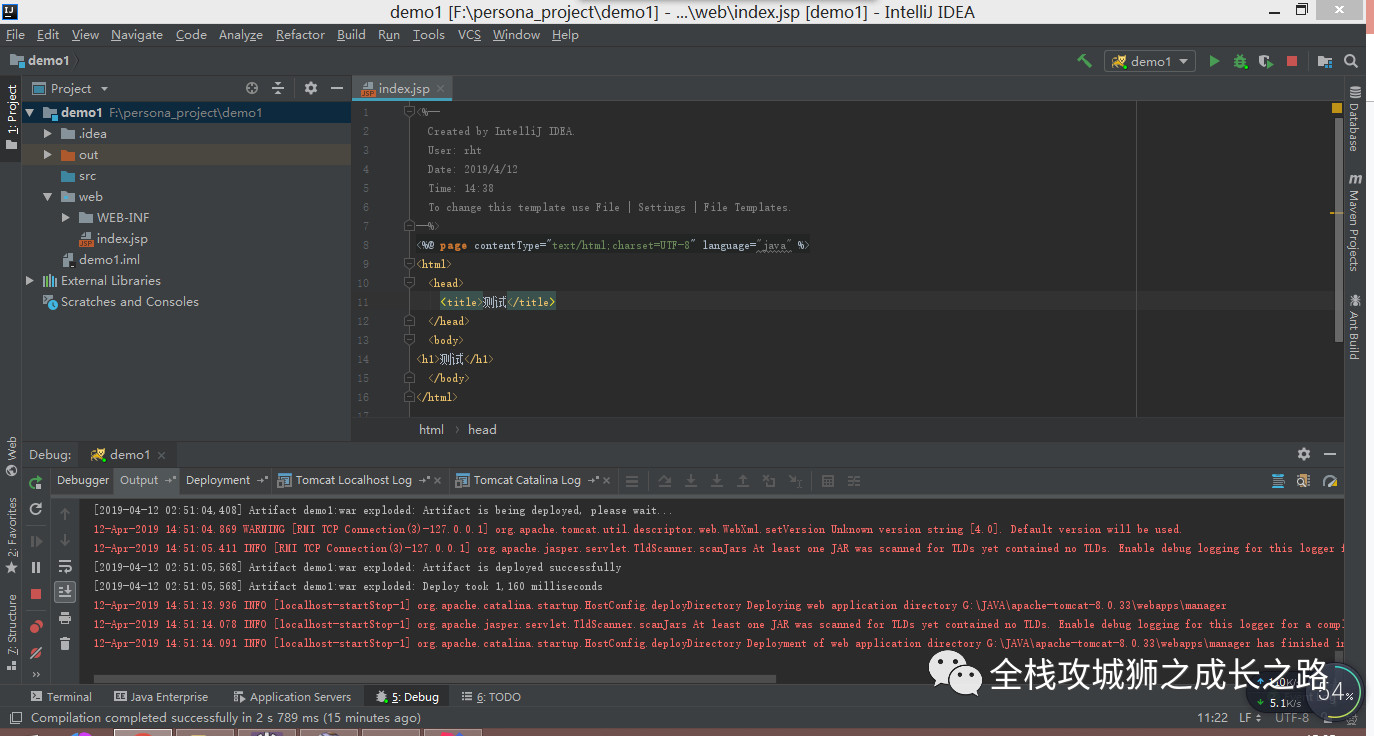
Task: Open 6: TODO tool window button
Action: coord(490,697)
